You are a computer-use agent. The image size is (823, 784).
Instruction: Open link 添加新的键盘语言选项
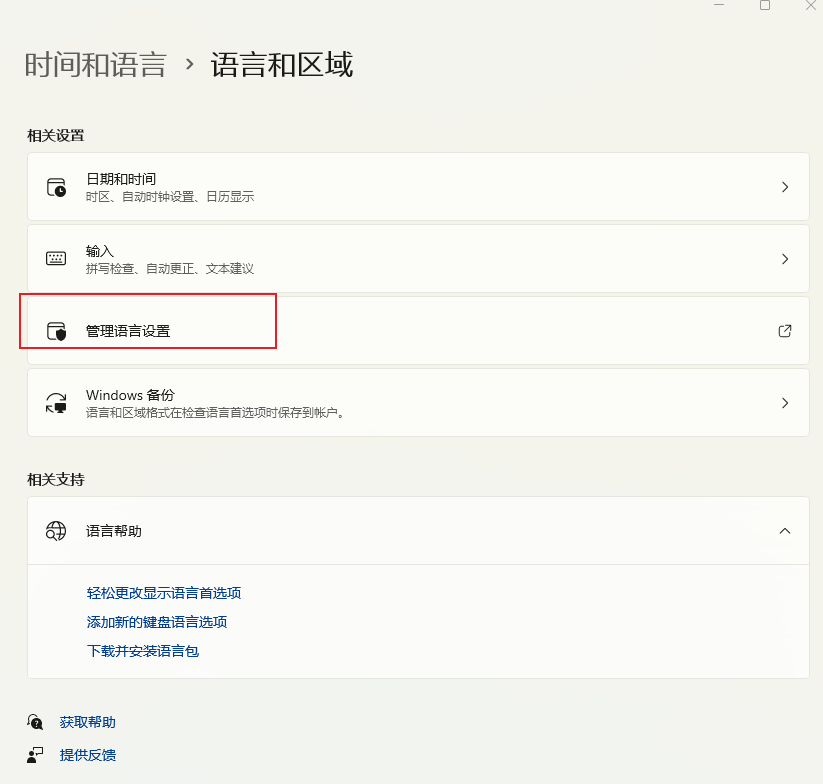(x=157, y=622)
